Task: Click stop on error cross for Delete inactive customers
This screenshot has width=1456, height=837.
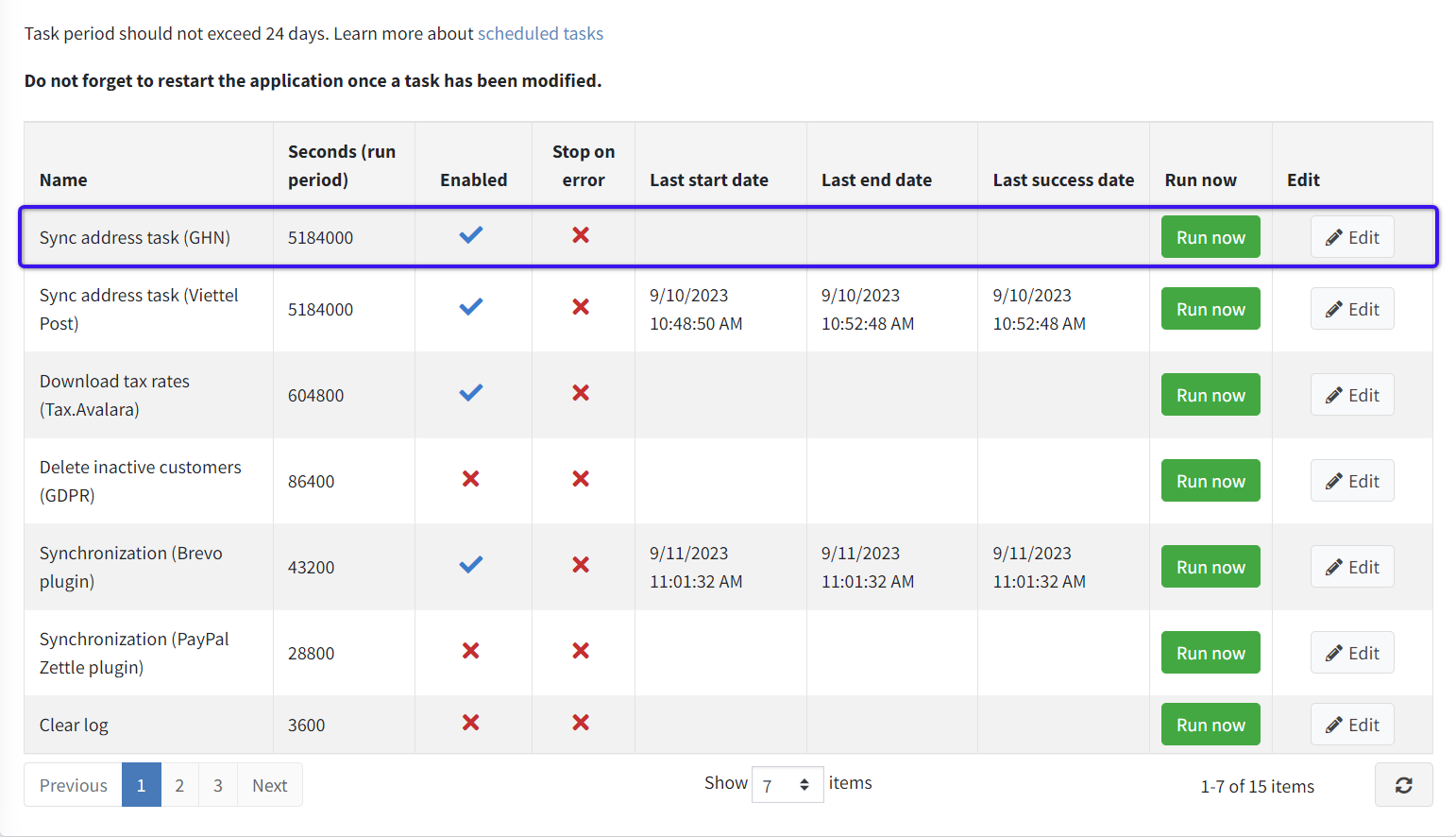Action: (x=581, y=479)
